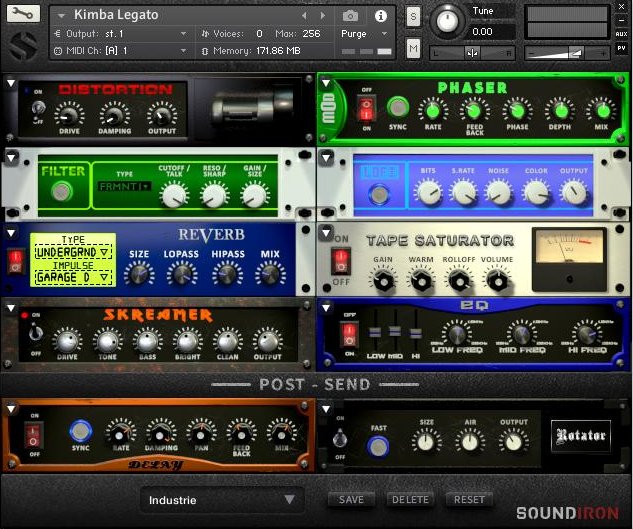This screenshot has width=633, height=529.
Task: Toggle the Delay red power switch
Action: coord(34,435)
